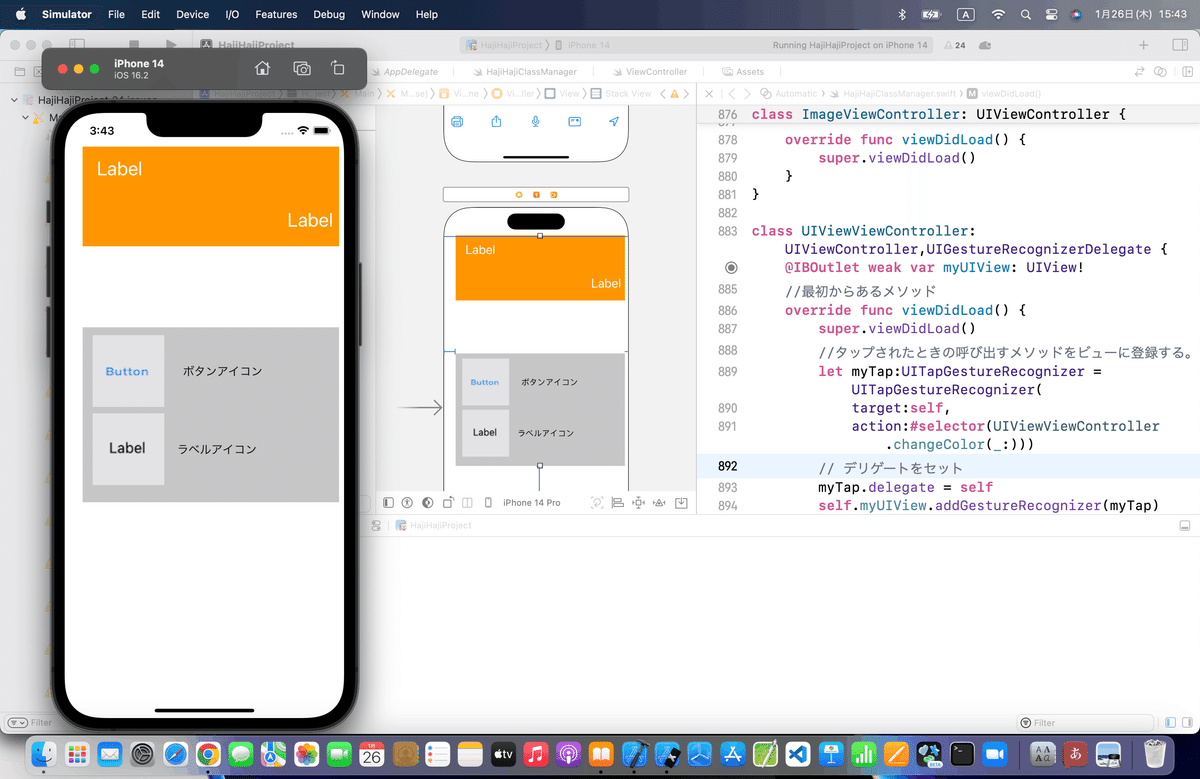Go back in assistant editor history
Viewport: 1200px width, 779px height.
(x=733, y=93)
